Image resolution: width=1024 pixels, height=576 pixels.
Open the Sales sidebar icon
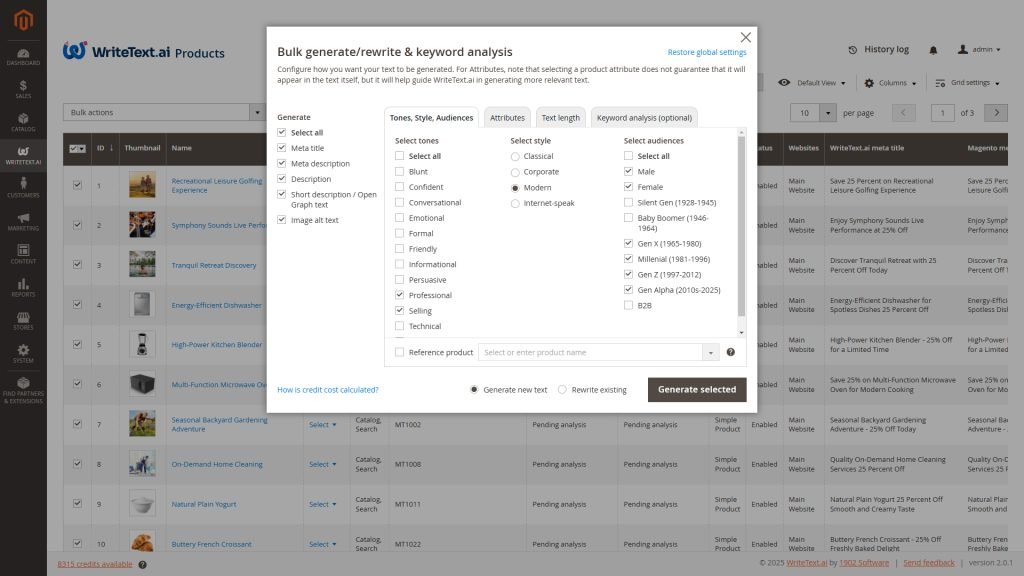coord(23,90)
